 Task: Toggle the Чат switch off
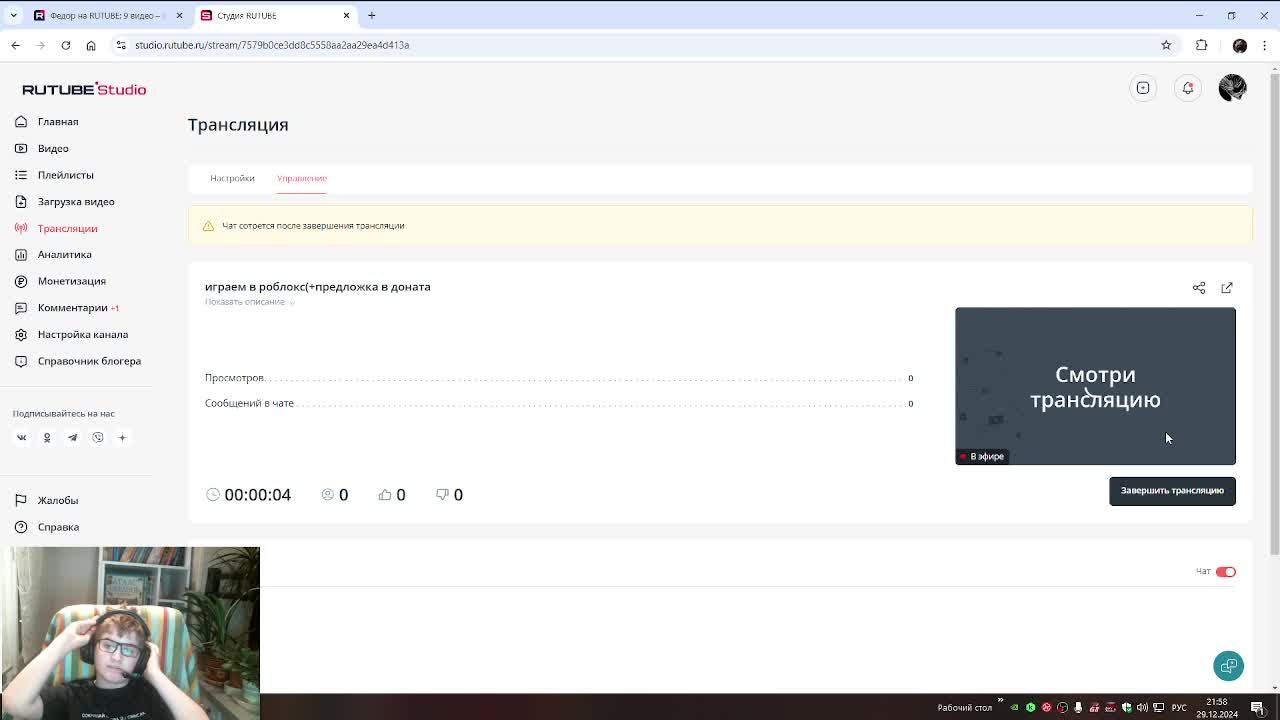(x=1226, y=572)
